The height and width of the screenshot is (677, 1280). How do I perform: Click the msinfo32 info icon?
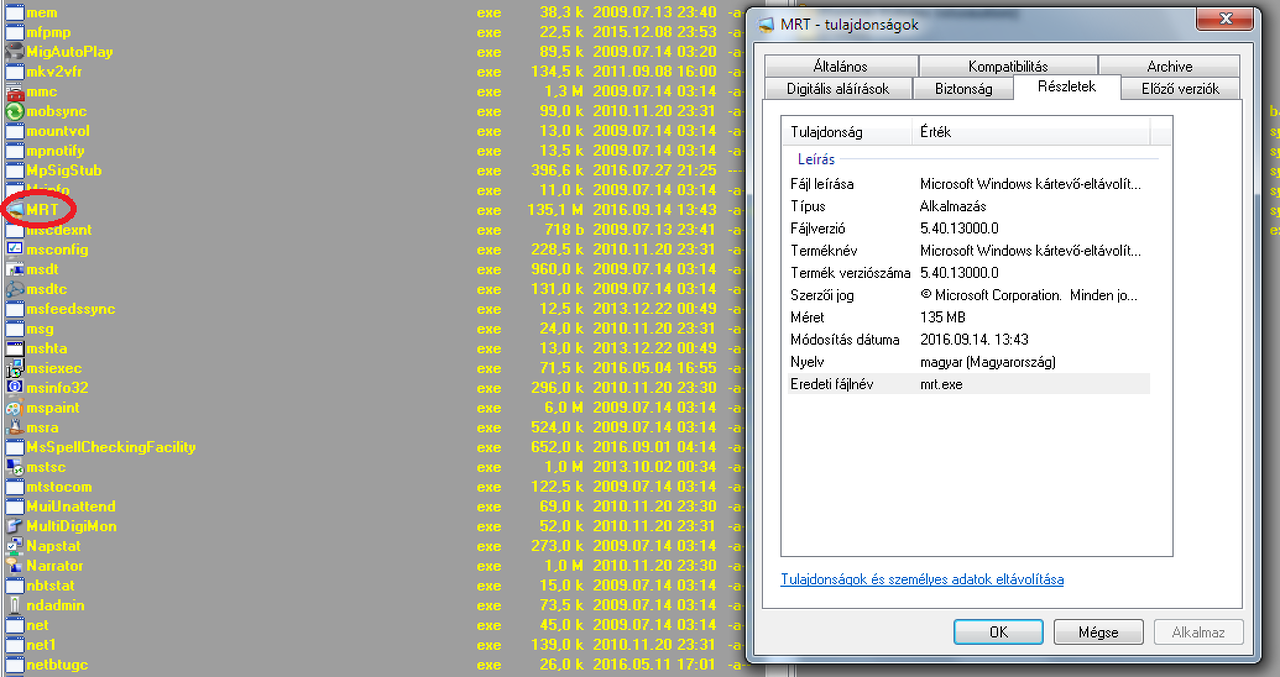[14, 388]
